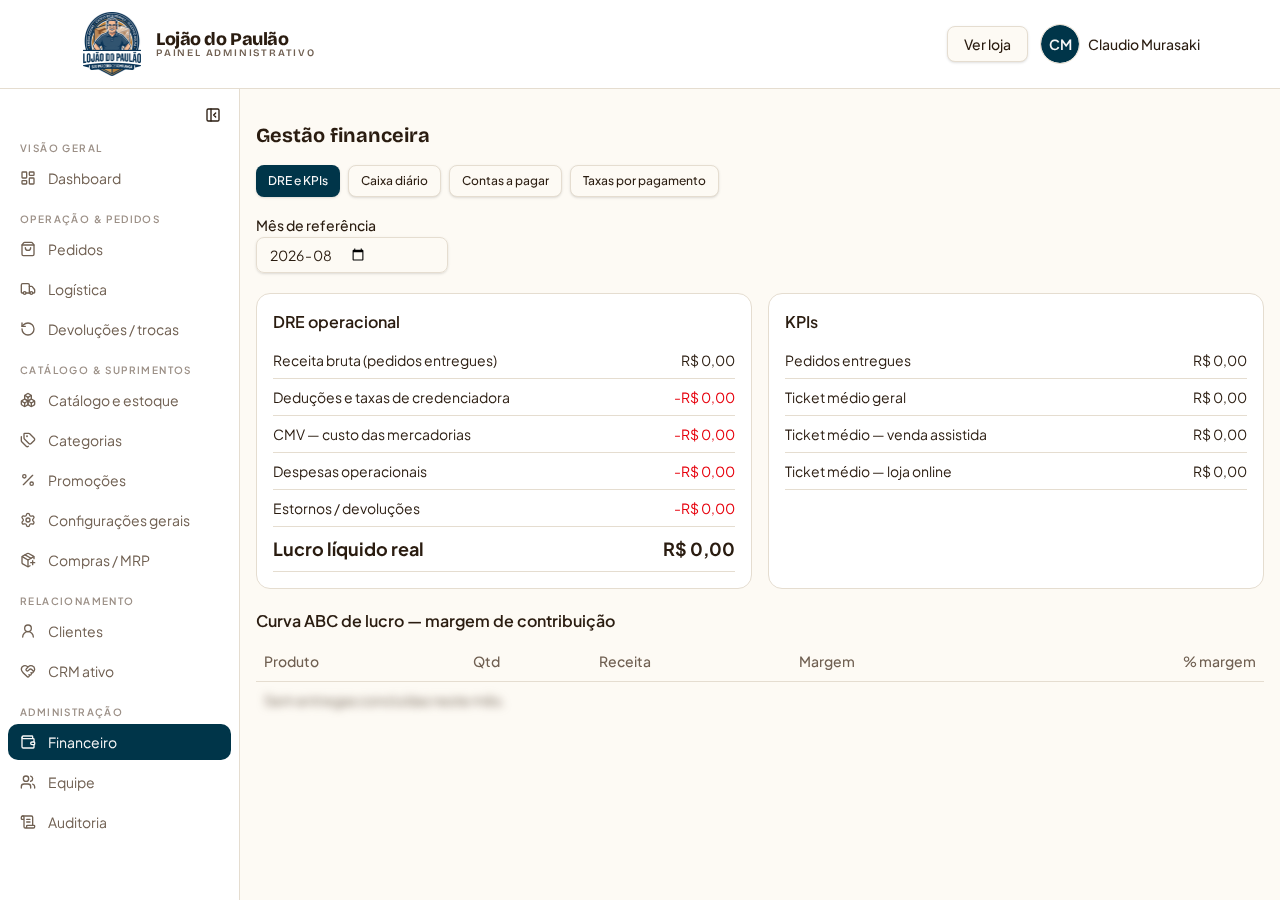Click the Clientes person icon
This screenshot has width=1280, height=900.
[x=28, y=631]
